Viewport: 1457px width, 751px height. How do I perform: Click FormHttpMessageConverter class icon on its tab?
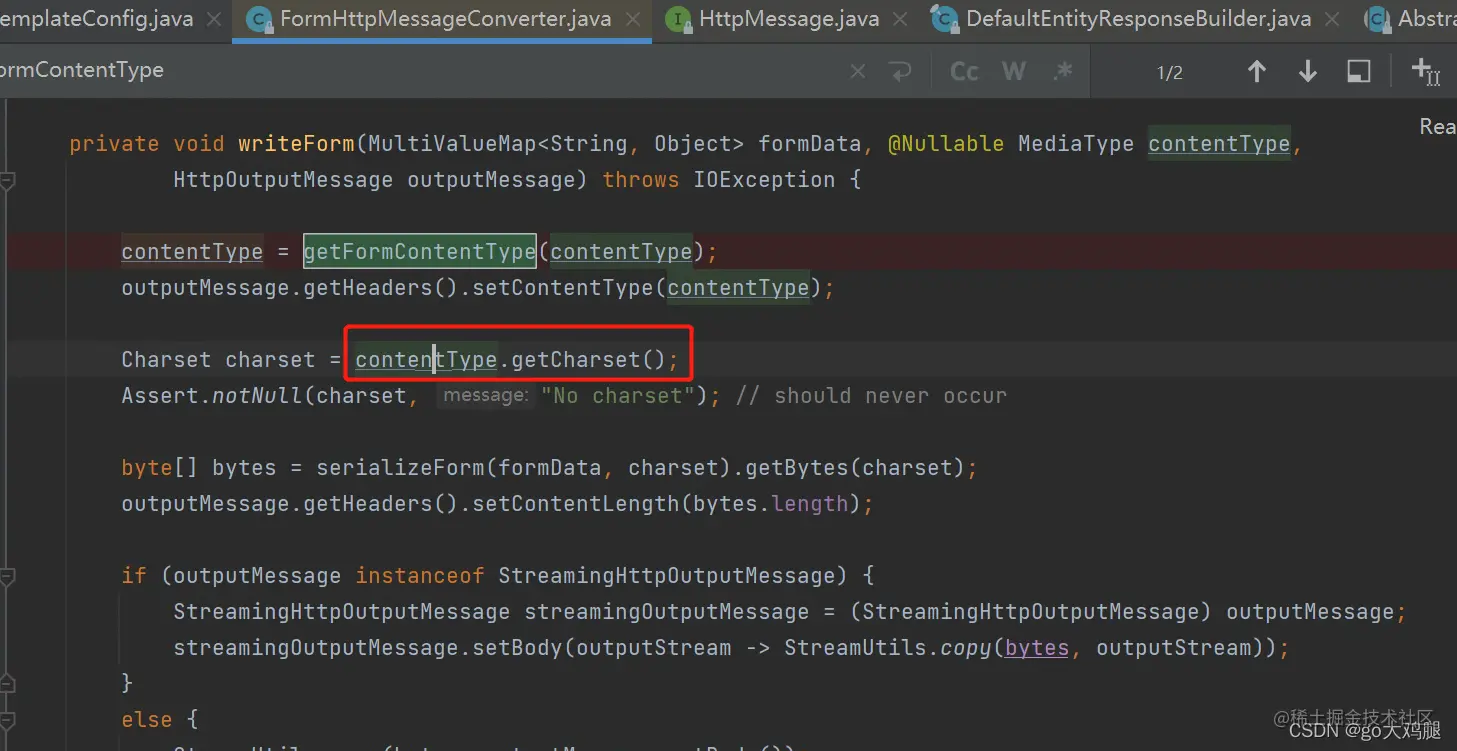point(259,18)
